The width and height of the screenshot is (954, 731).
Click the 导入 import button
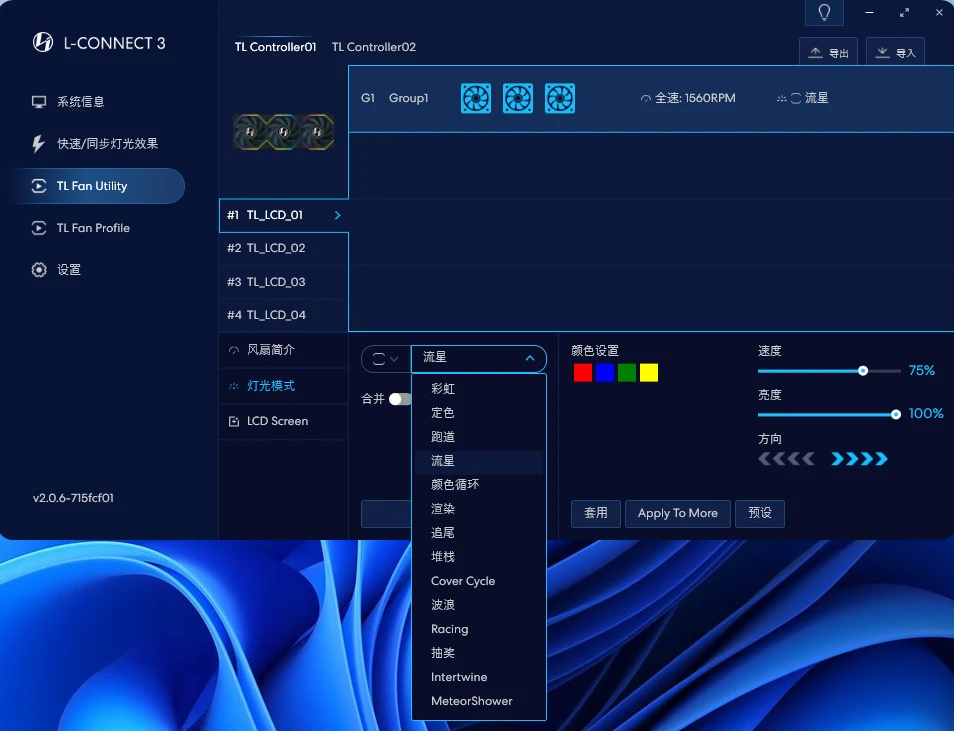pos(895,52)
